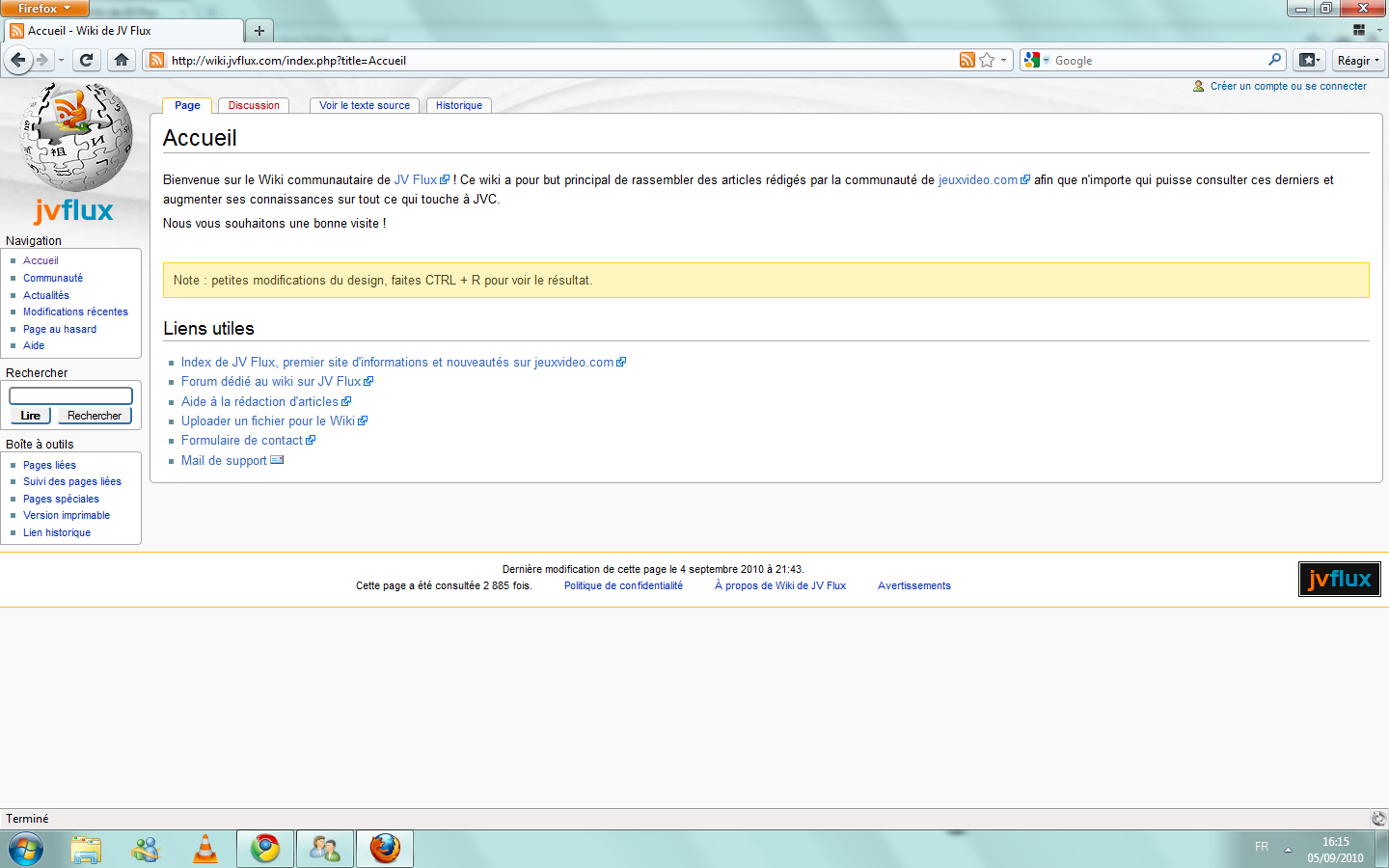Viewport: 1389px width, 868px height.
Task: Click the magnifier icon in the Google search box
Action: point(1274,60)
